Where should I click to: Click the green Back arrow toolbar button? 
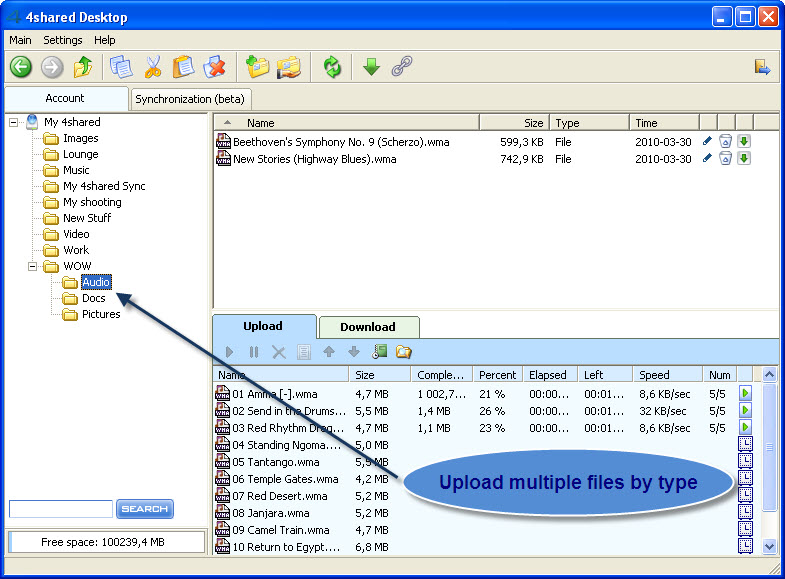pyautogui.click(x=21, y=67)
